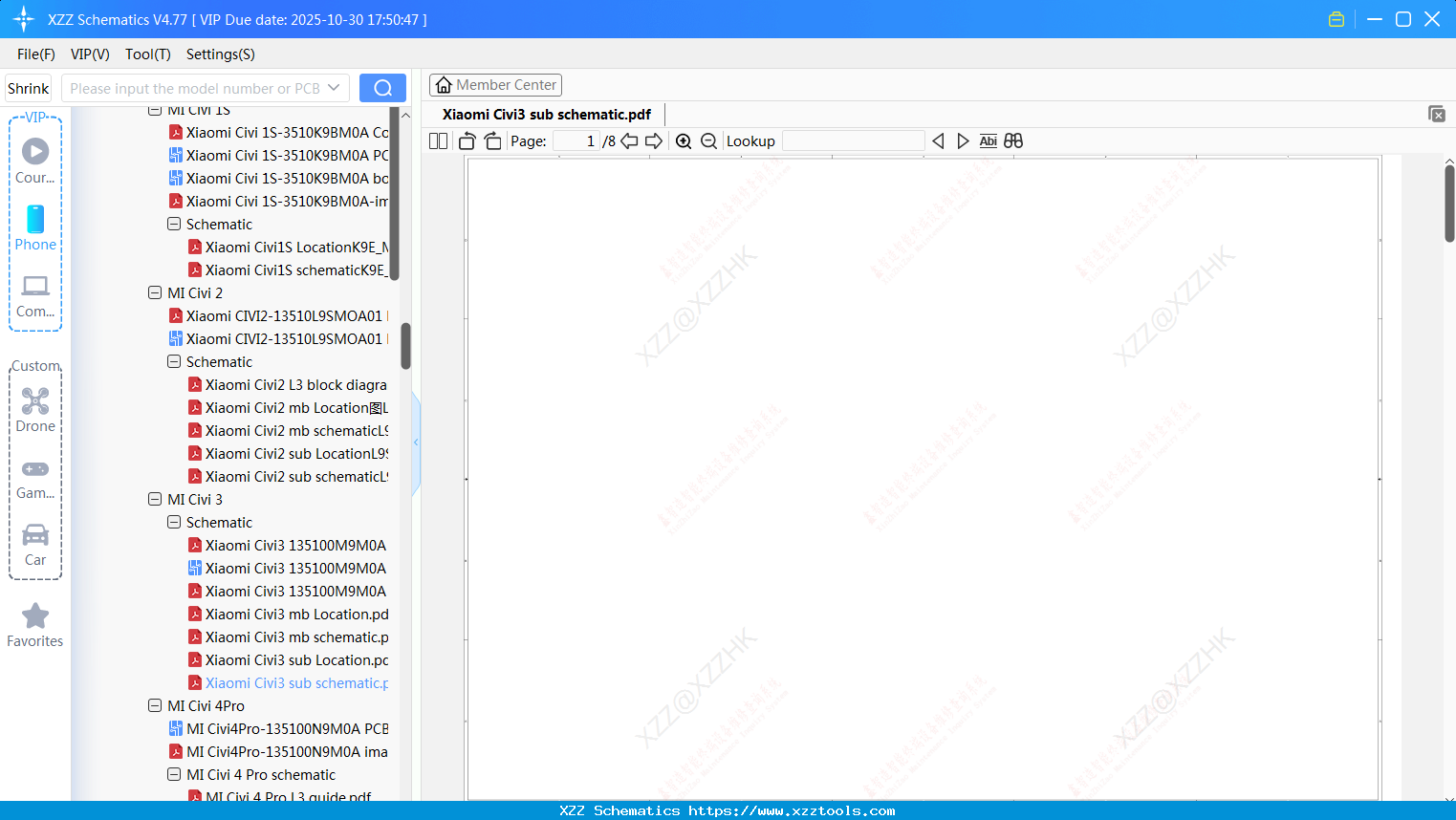This screenshot has height=820, width=1456.
Task: Open the model number search dropdown arrow
Action: tap(334, 88)
